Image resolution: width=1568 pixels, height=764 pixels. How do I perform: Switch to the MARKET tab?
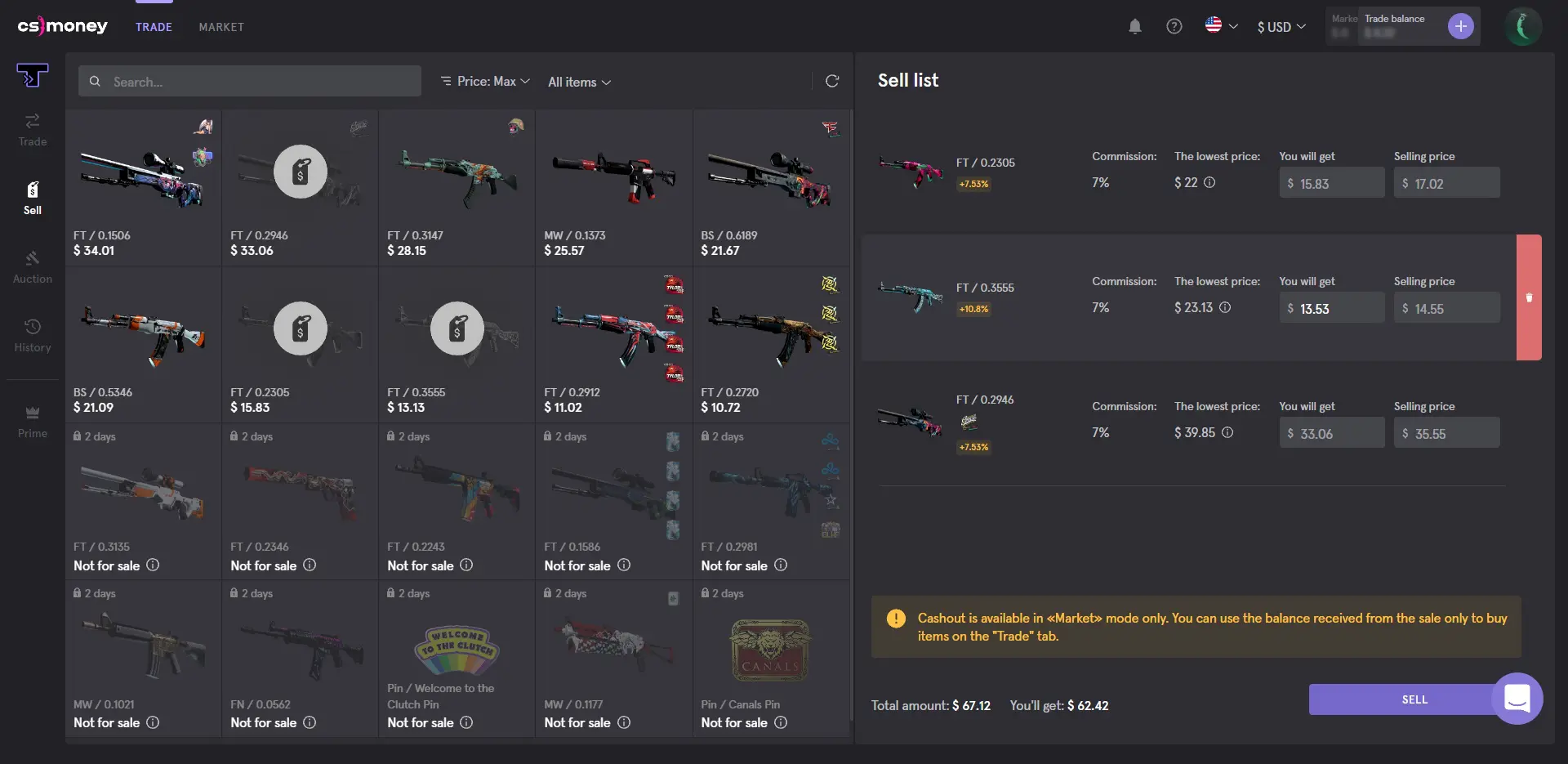(x=221, y=27)
